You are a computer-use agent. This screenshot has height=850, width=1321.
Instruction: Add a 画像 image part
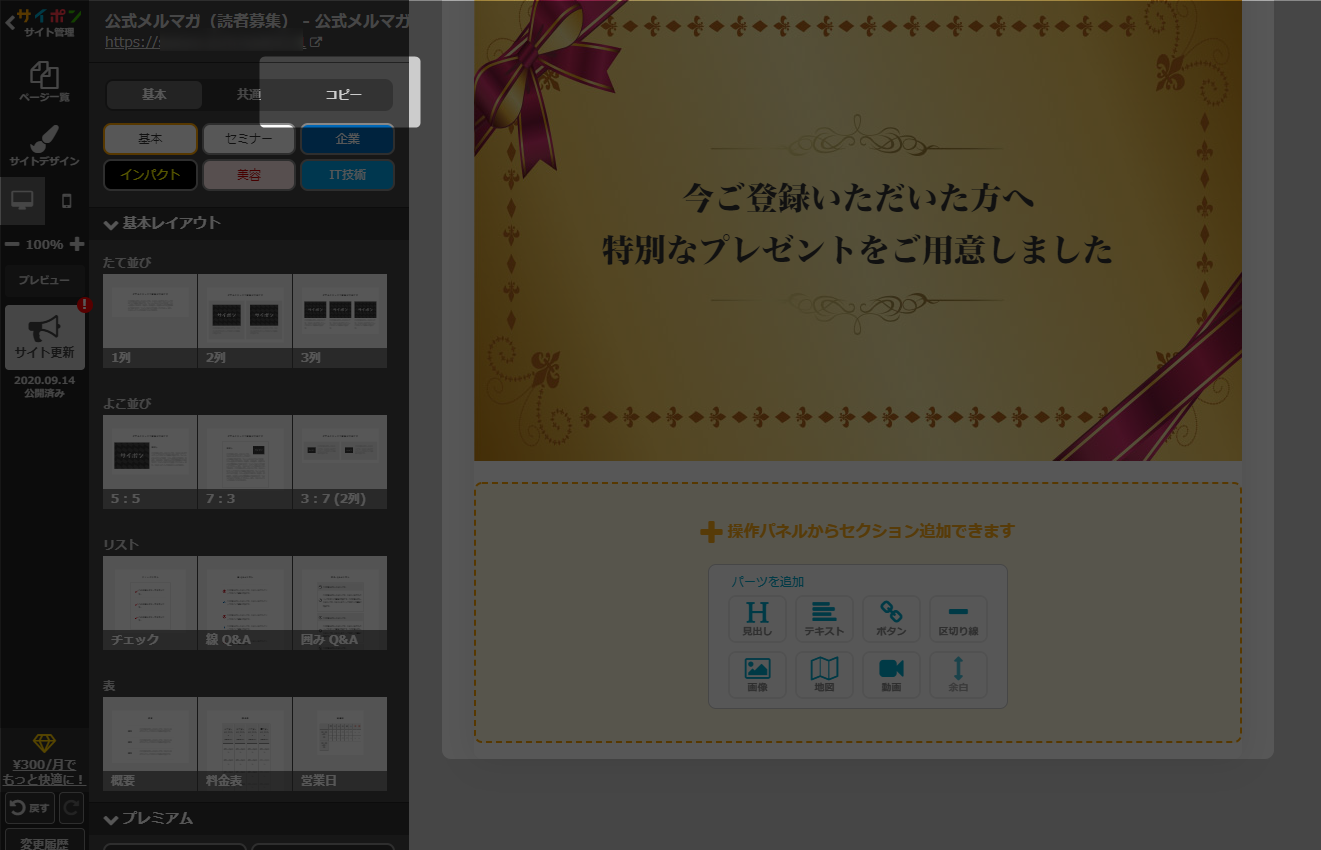[x=758, y=675]
